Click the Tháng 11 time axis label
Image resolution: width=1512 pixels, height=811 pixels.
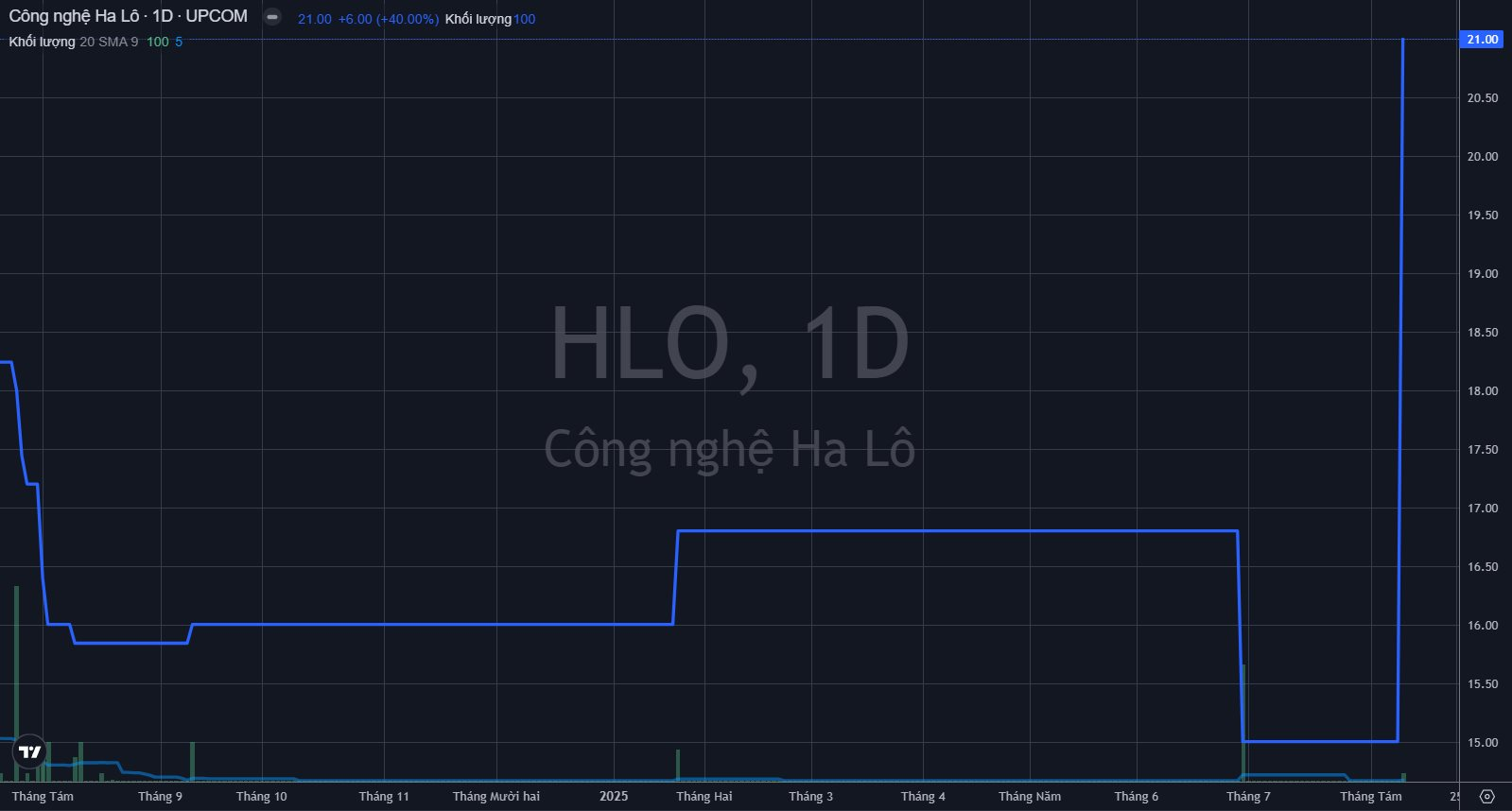(384, 796)
